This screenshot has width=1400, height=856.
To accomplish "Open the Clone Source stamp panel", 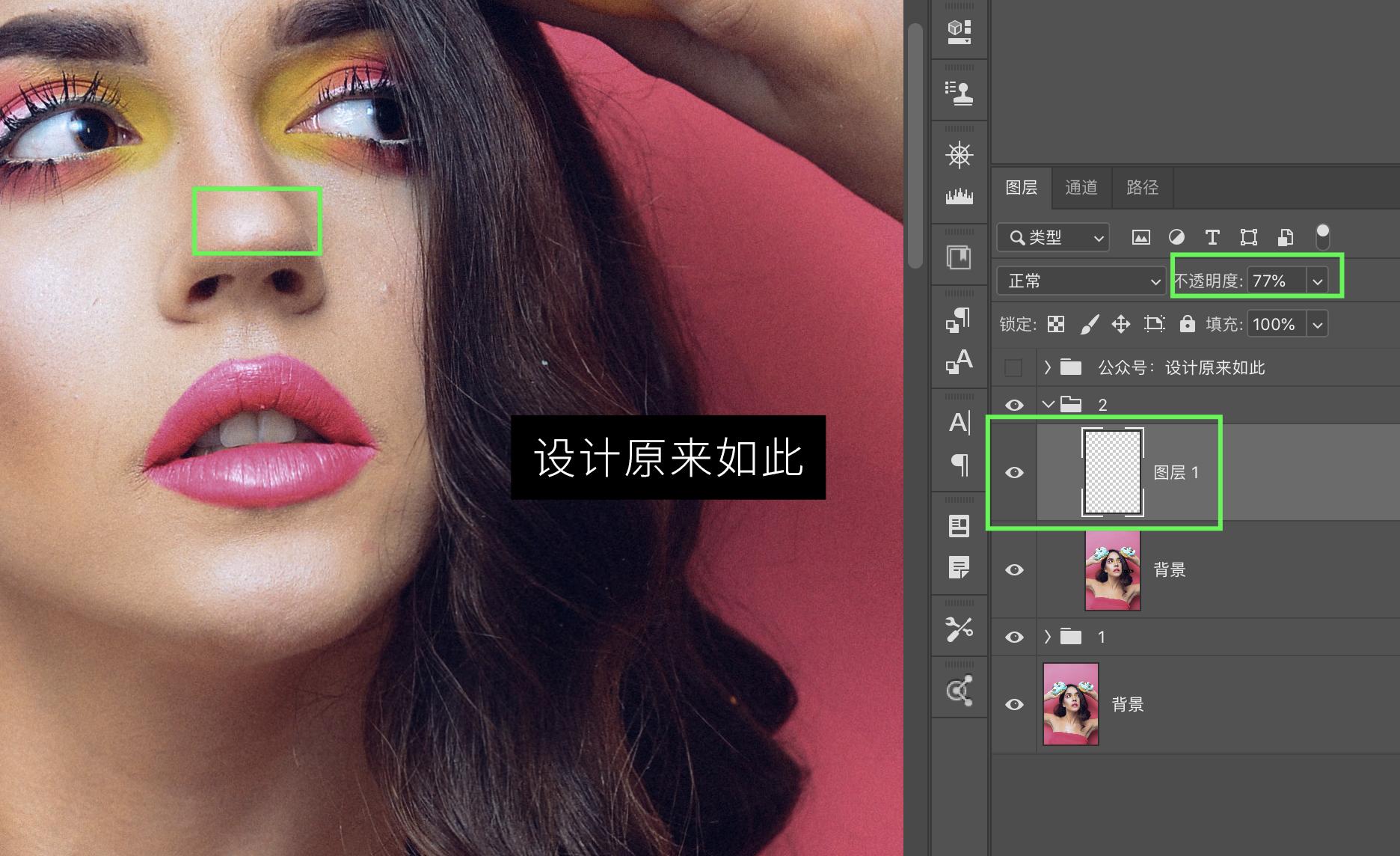I will 959,93.
